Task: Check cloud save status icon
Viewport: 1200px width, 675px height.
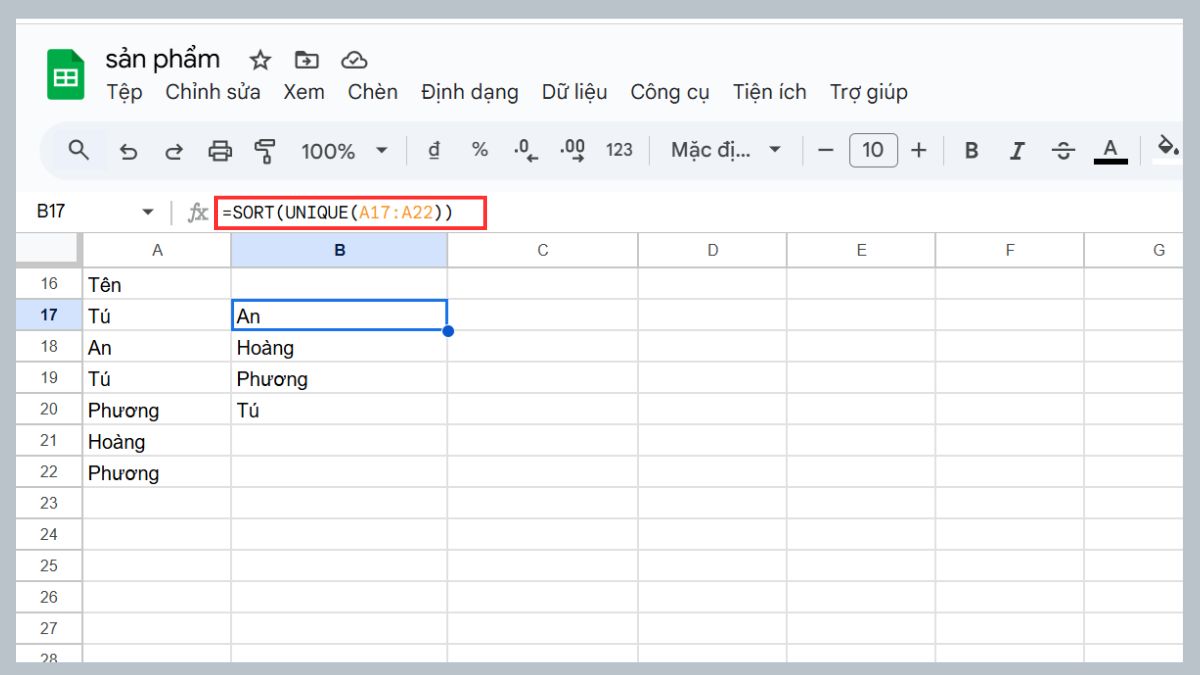Action: (355, 60)
